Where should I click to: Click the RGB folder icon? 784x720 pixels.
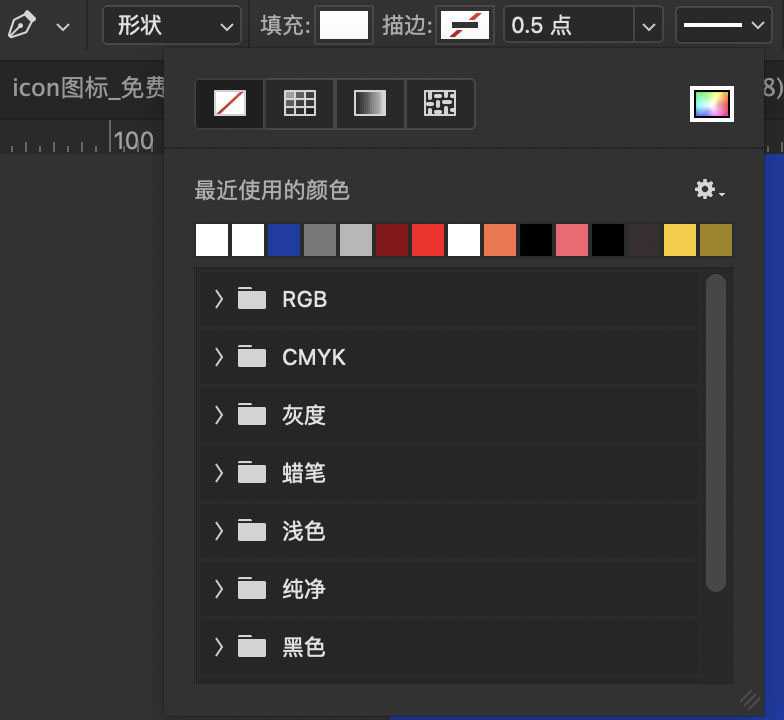point(252,299)
